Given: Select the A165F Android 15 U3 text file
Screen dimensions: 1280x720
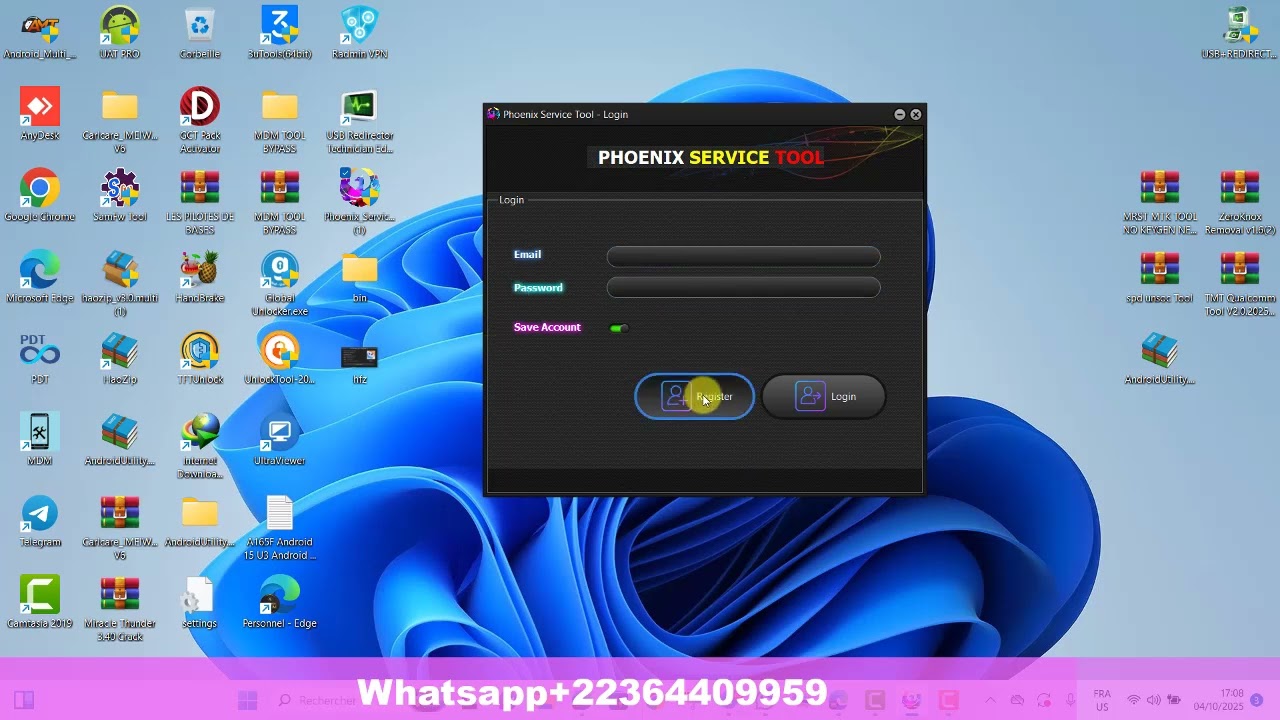Looking at the screenshot, I should [280, 527].
